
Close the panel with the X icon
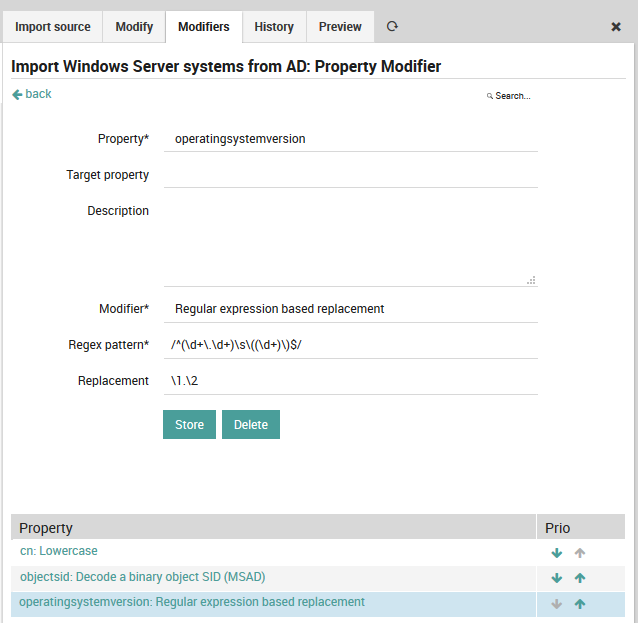coord(616,27)
